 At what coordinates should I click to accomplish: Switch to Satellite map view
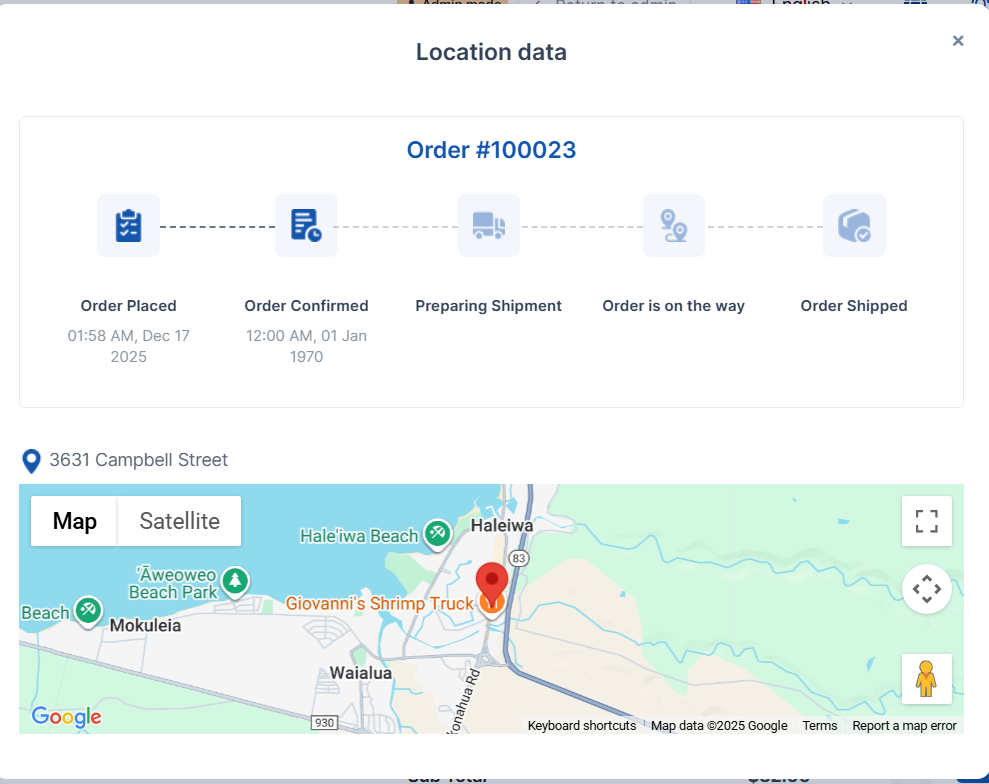[x=180, y=521]
